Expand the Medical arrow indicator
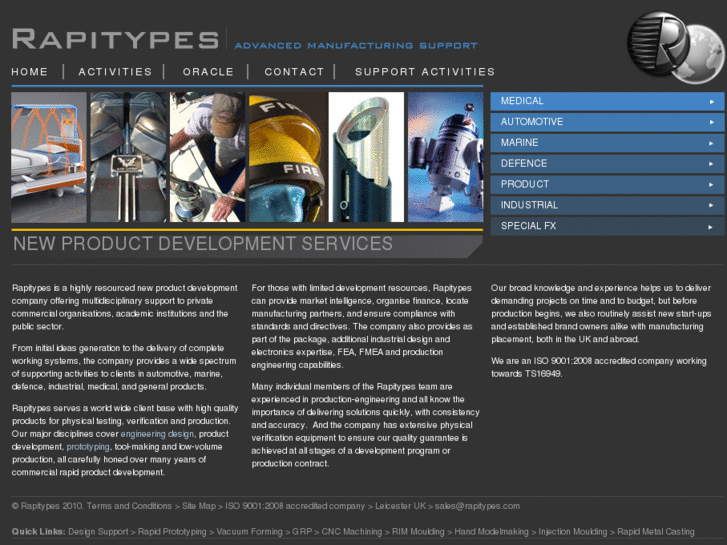 pyautogui.click(x=712, y=102)
